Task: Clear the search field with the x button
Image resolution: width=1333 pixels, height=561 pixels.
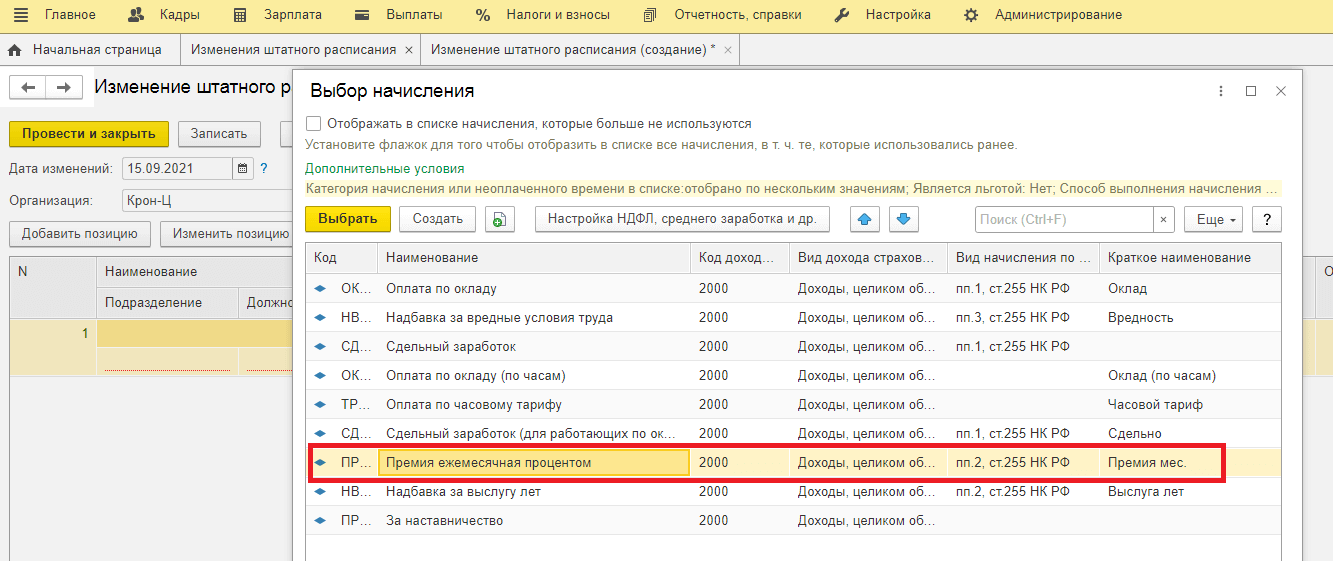Action: (1164, 219)
